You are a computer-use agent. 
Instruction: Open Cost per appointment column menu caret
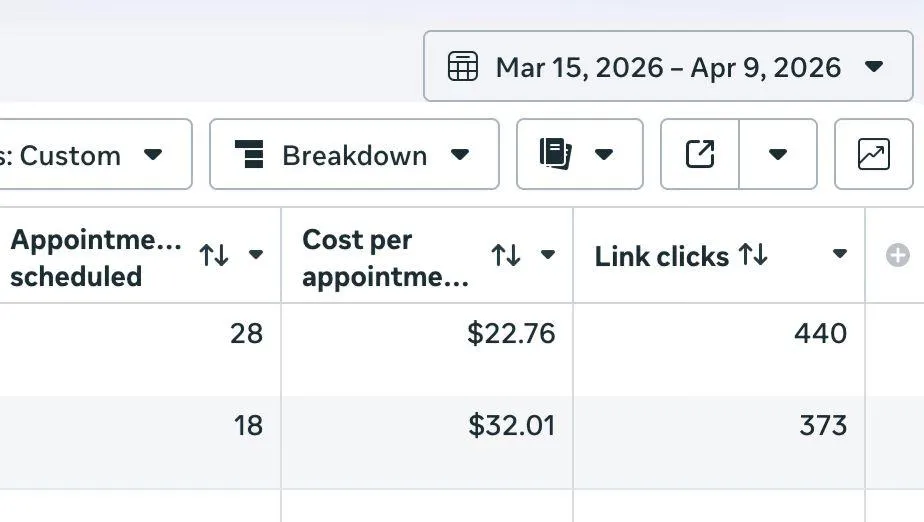[548, 255]
